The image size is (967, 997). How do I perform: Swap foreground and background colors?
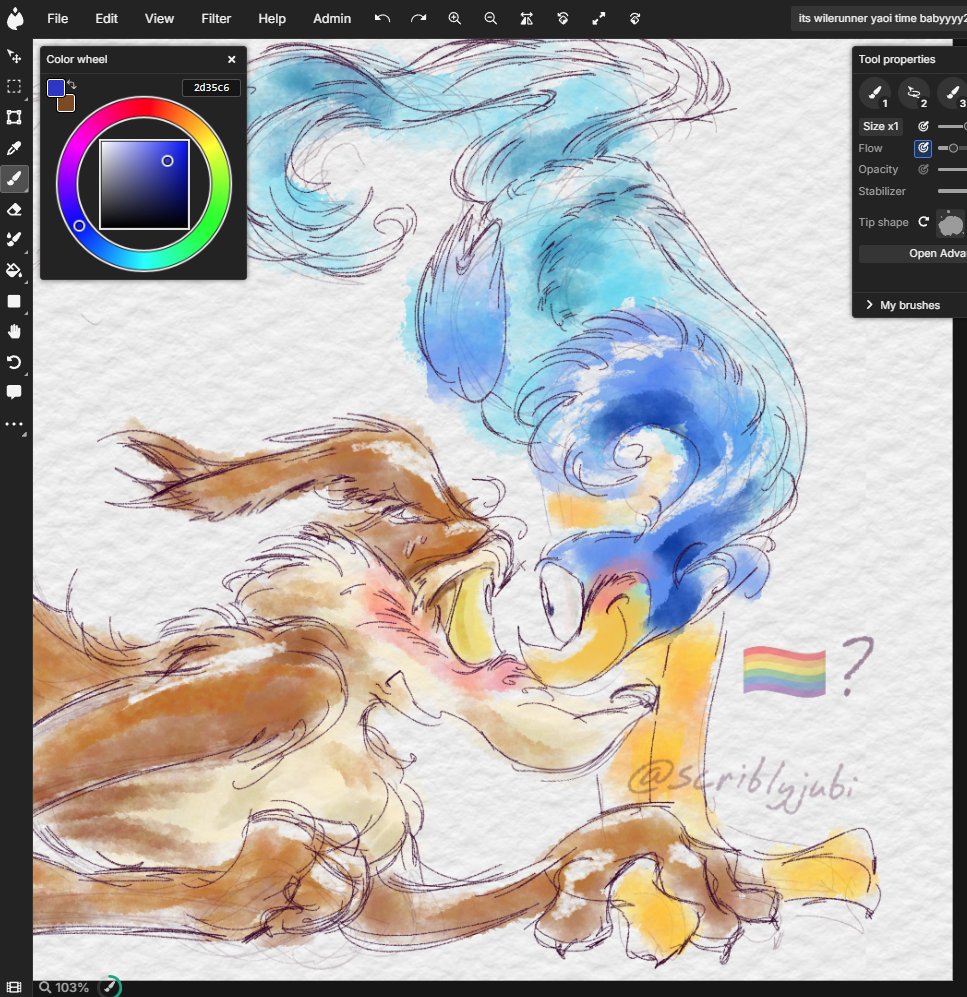(x=72, y=84)
